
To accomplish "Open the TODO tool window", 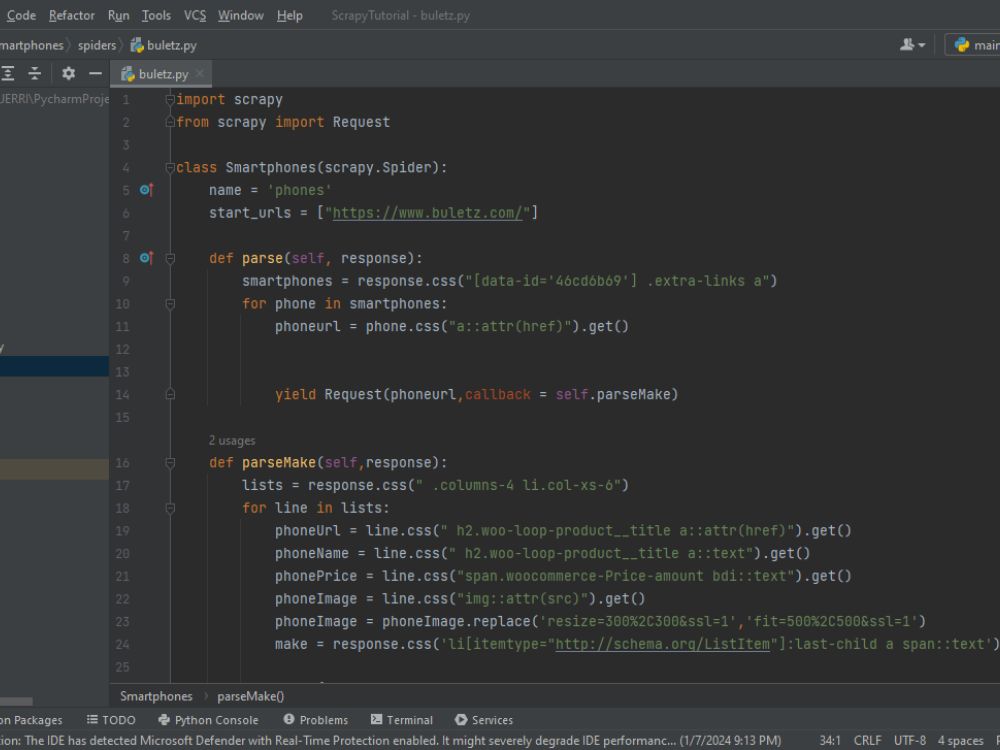I will click(x=112, y=720).
